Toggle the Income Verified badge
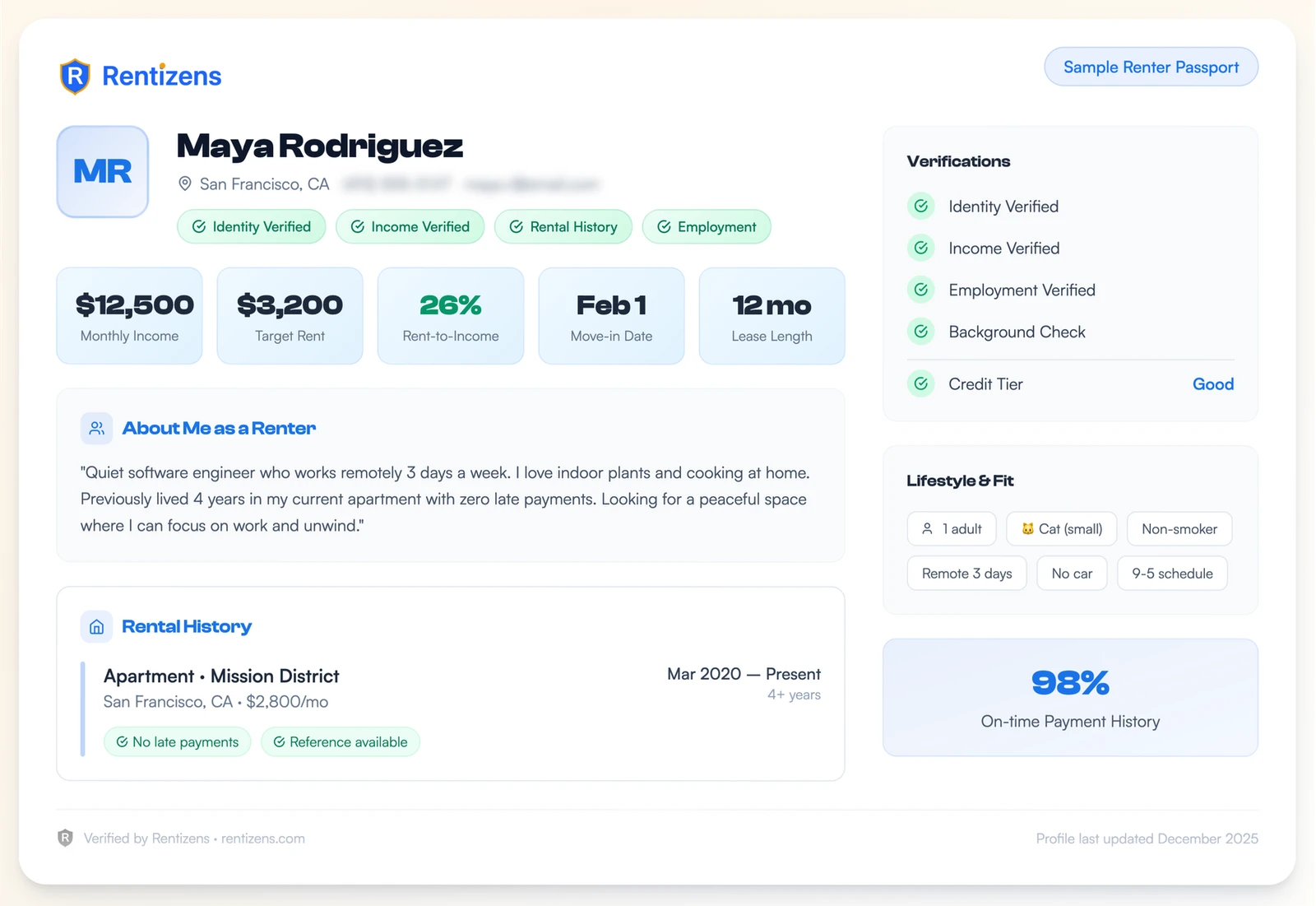The image size is (1316, 906). tap(410, 226)
